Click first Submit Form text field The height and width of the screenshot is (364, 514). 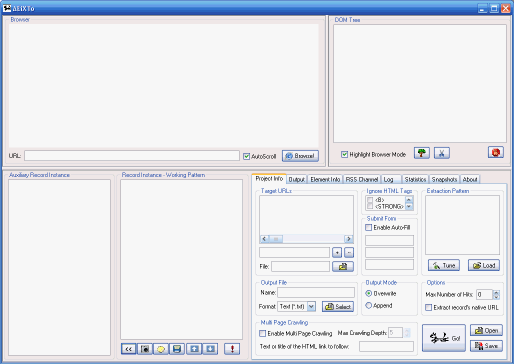389,240
